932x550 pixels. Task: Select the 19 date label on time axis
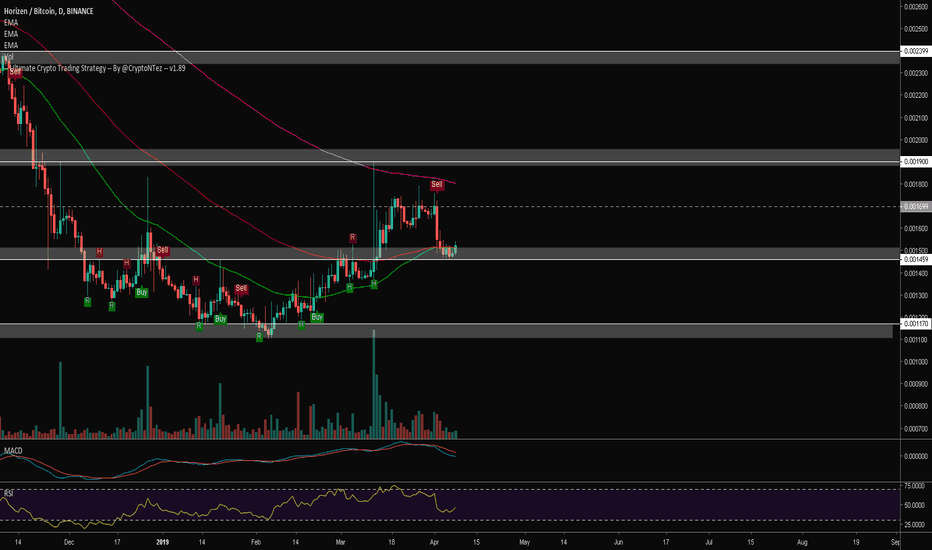click(856, 542)
